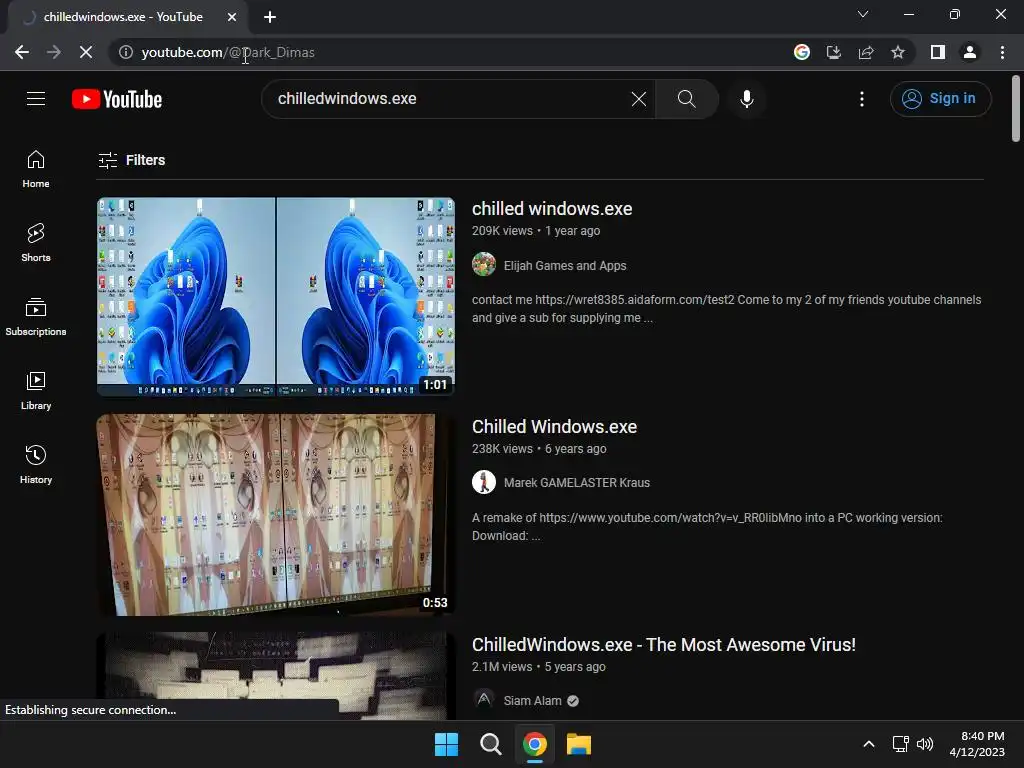The height and width of the screenshot is (768, 1024).
Task: Open the 0:53 video thumbnail
Action: [276, 515]
